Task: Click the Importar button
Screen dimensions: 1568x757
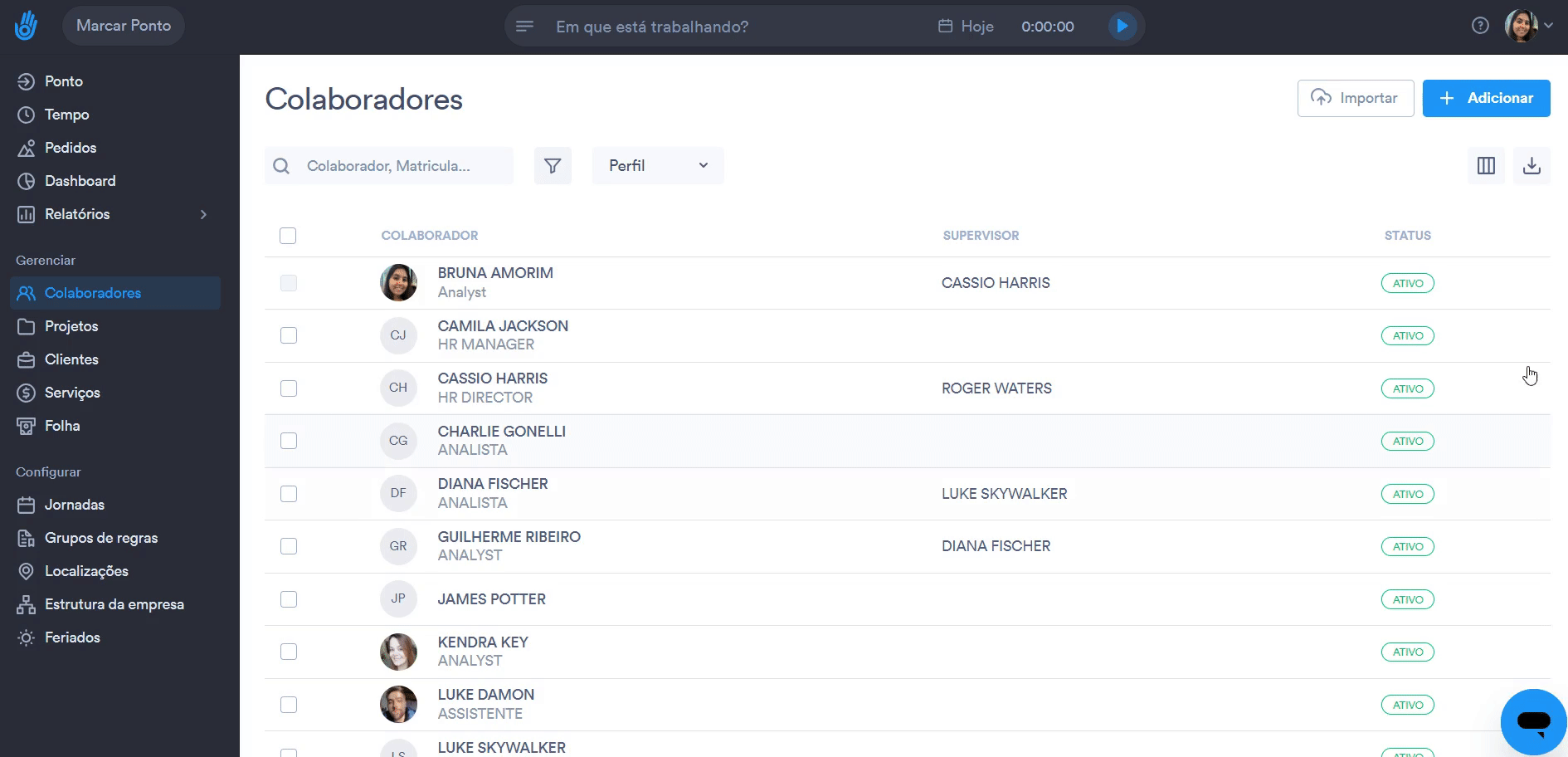Action: point(1355,98)
